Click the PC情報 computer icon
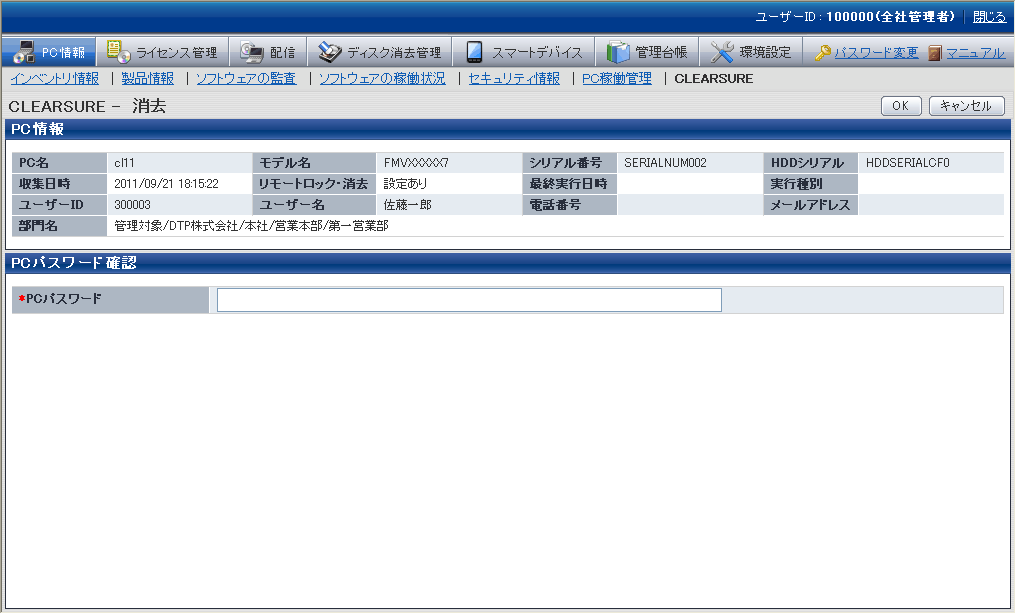 [24, 52]
